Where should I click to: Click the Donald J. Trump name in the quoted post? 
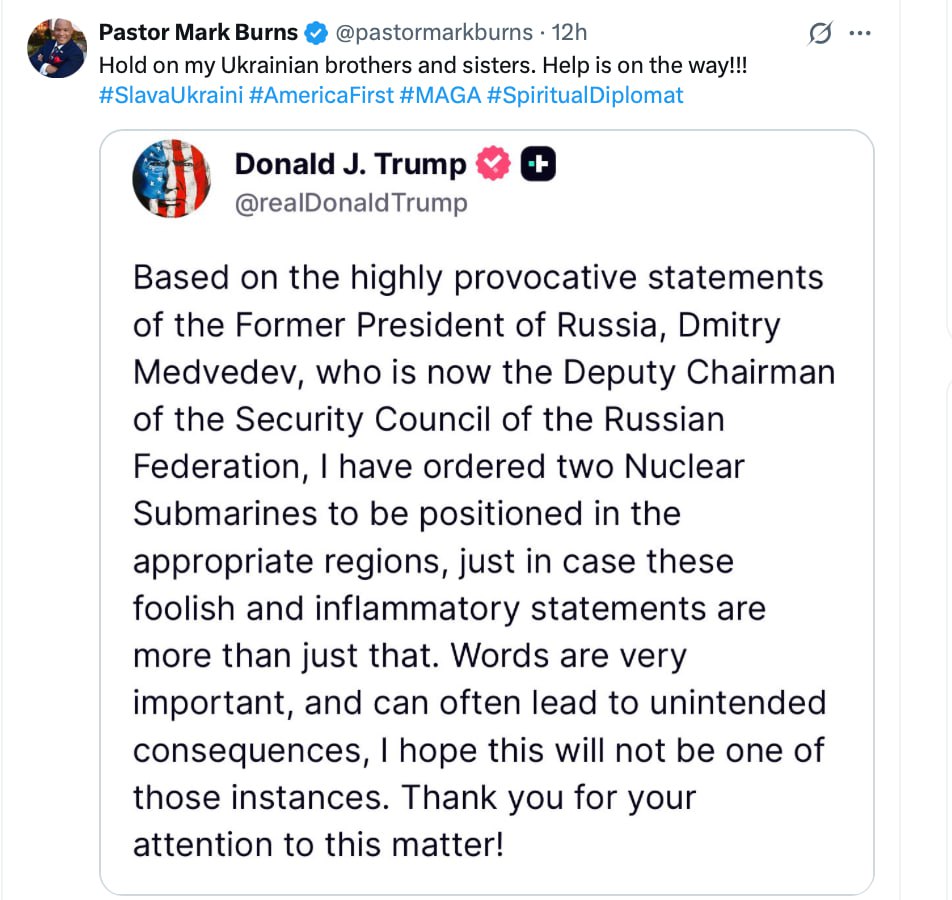point(350,164)
